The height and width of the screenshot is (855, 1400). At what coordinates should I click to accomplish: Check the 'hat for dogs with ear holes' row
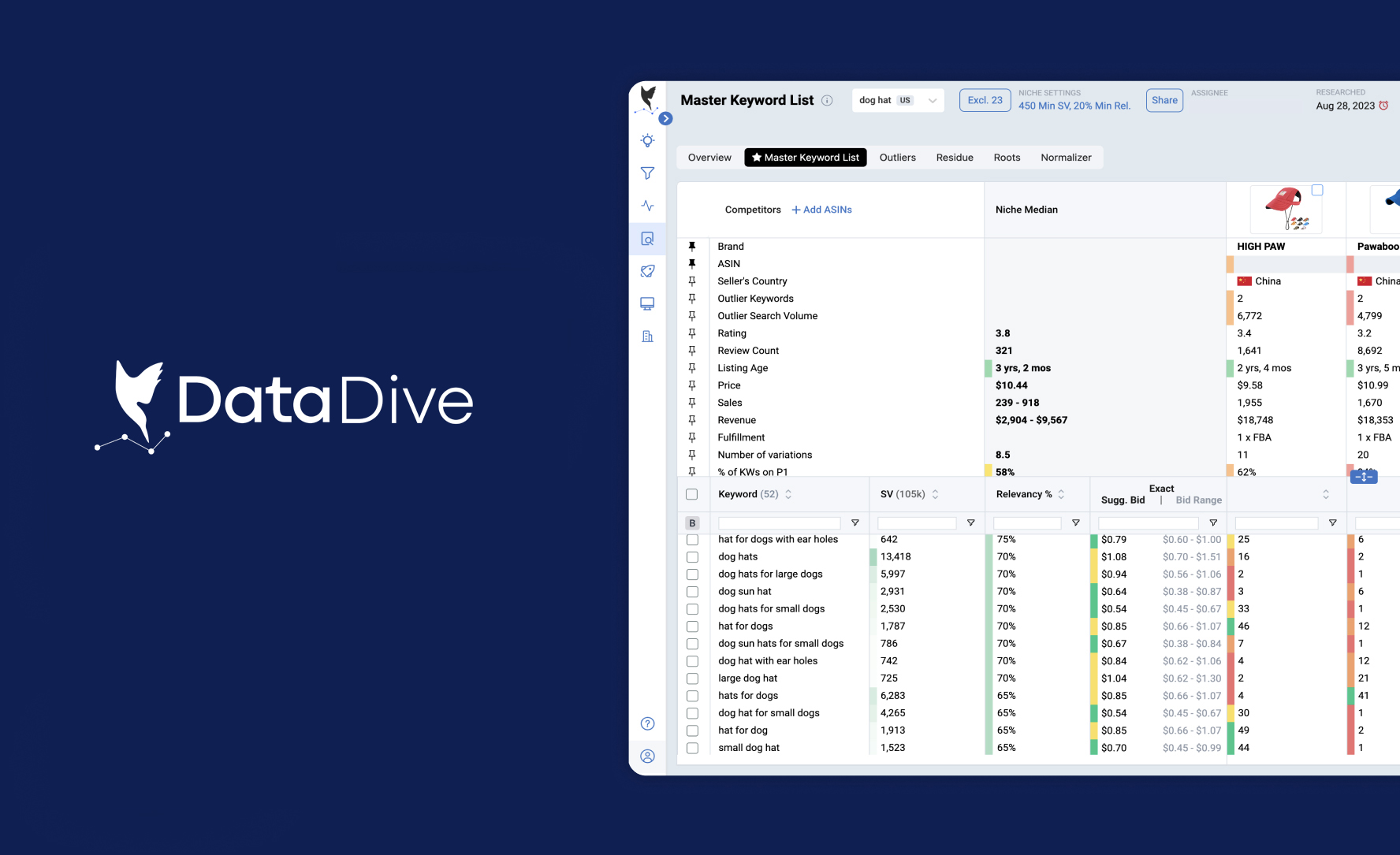(x=692, y=540)
